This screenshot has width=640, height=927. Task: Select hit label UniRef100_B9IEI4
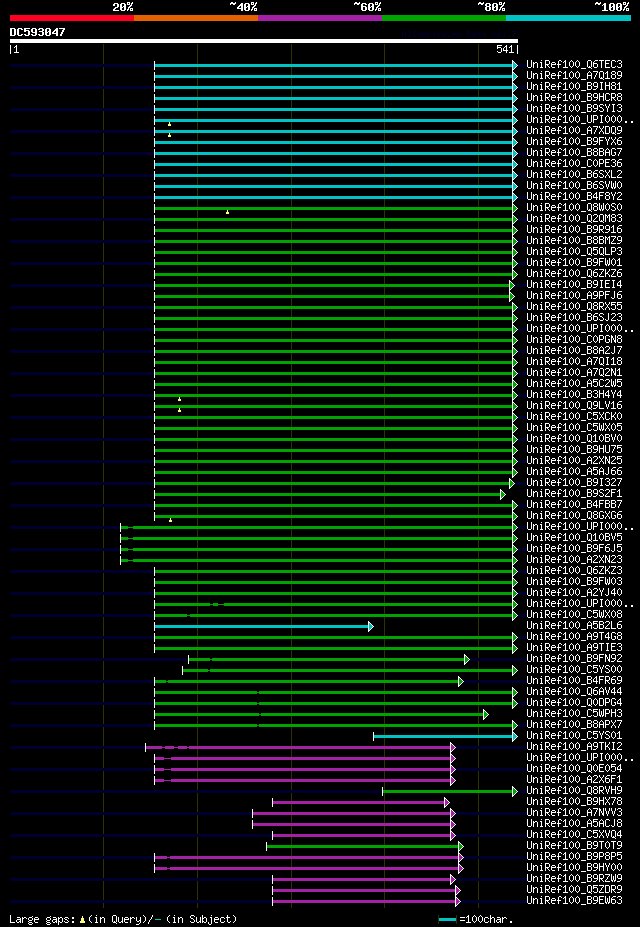(x=574, y=285)
